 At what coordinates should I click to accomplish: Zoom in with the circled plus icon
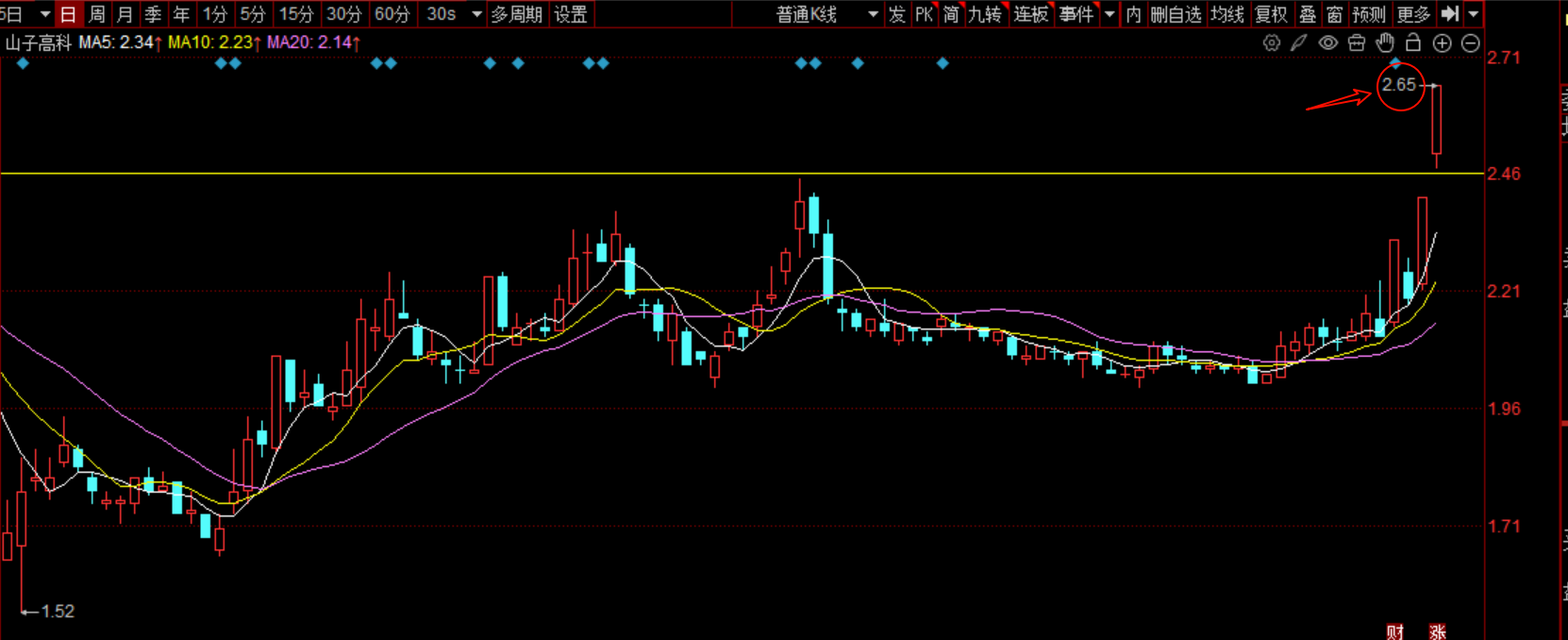(1442, 42)
